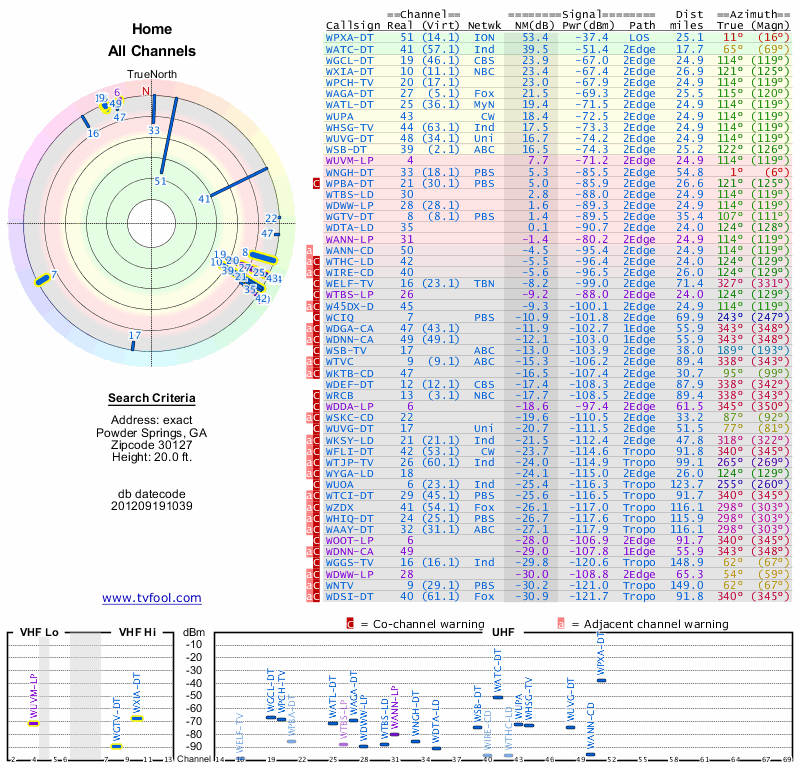Image resolution: width=800 pixels, height=768 pixels.
Task: Click WKSY-LD callsign in the table
Action: [x=349, y=440]
